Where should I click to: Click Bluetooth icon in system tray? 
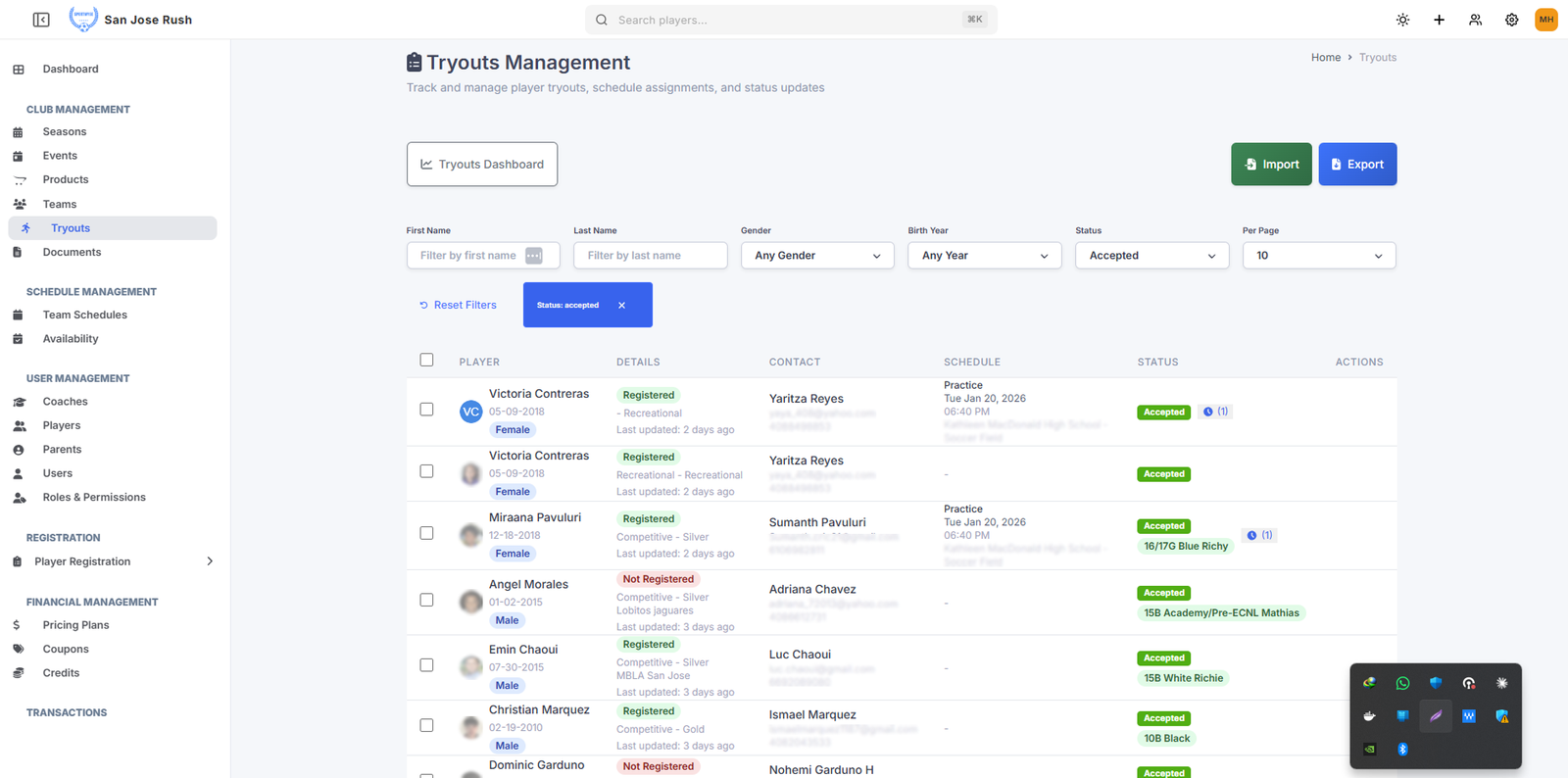[x=1402, y=750]
